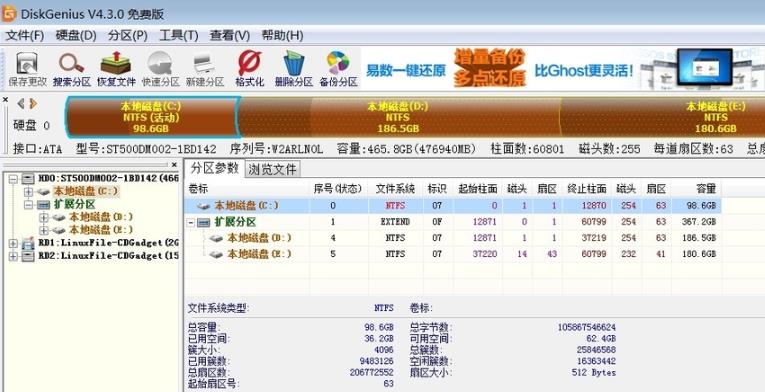Expand RD1:LinuxFile-CDGadget tree node
The width and height of the screenshot is (765, 392).
coord(13,243)
